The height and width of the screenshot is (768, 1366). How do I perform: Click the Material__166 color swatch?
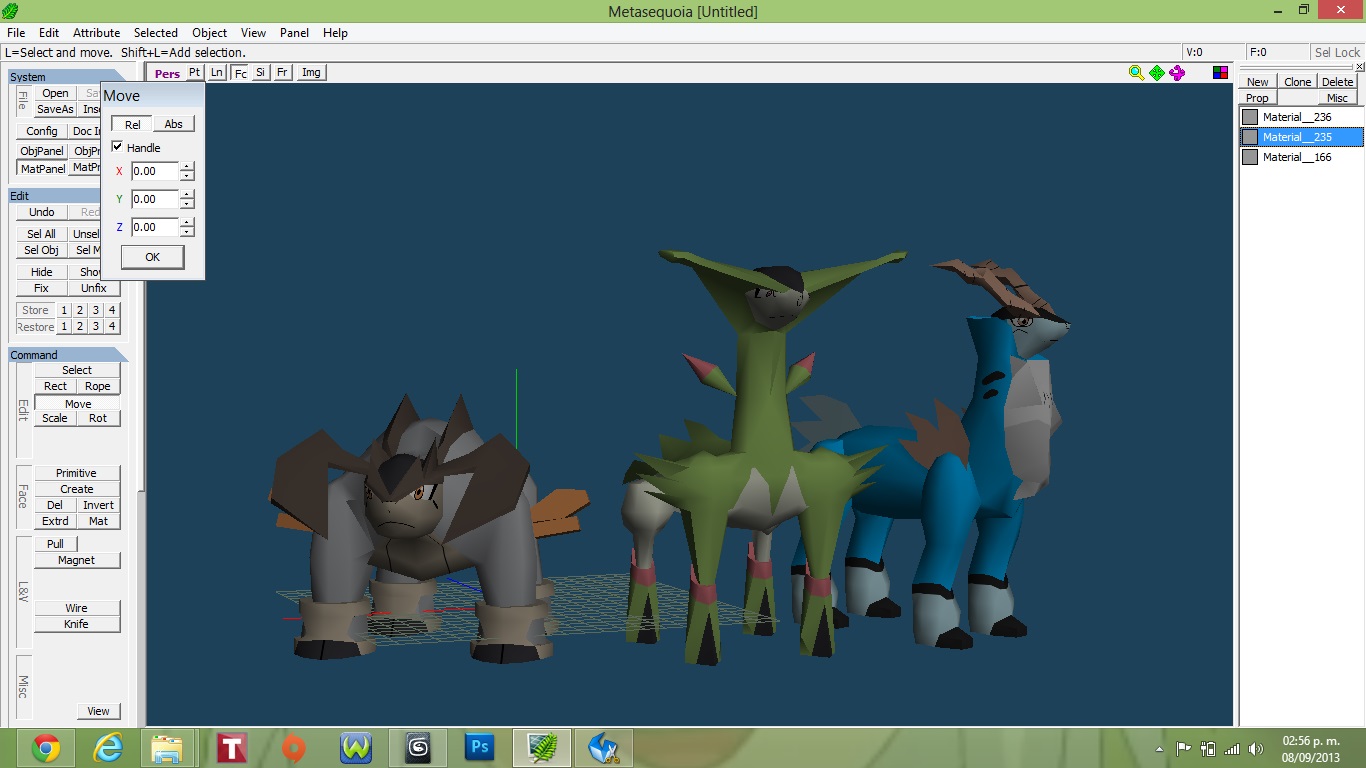coord(1250,157)
